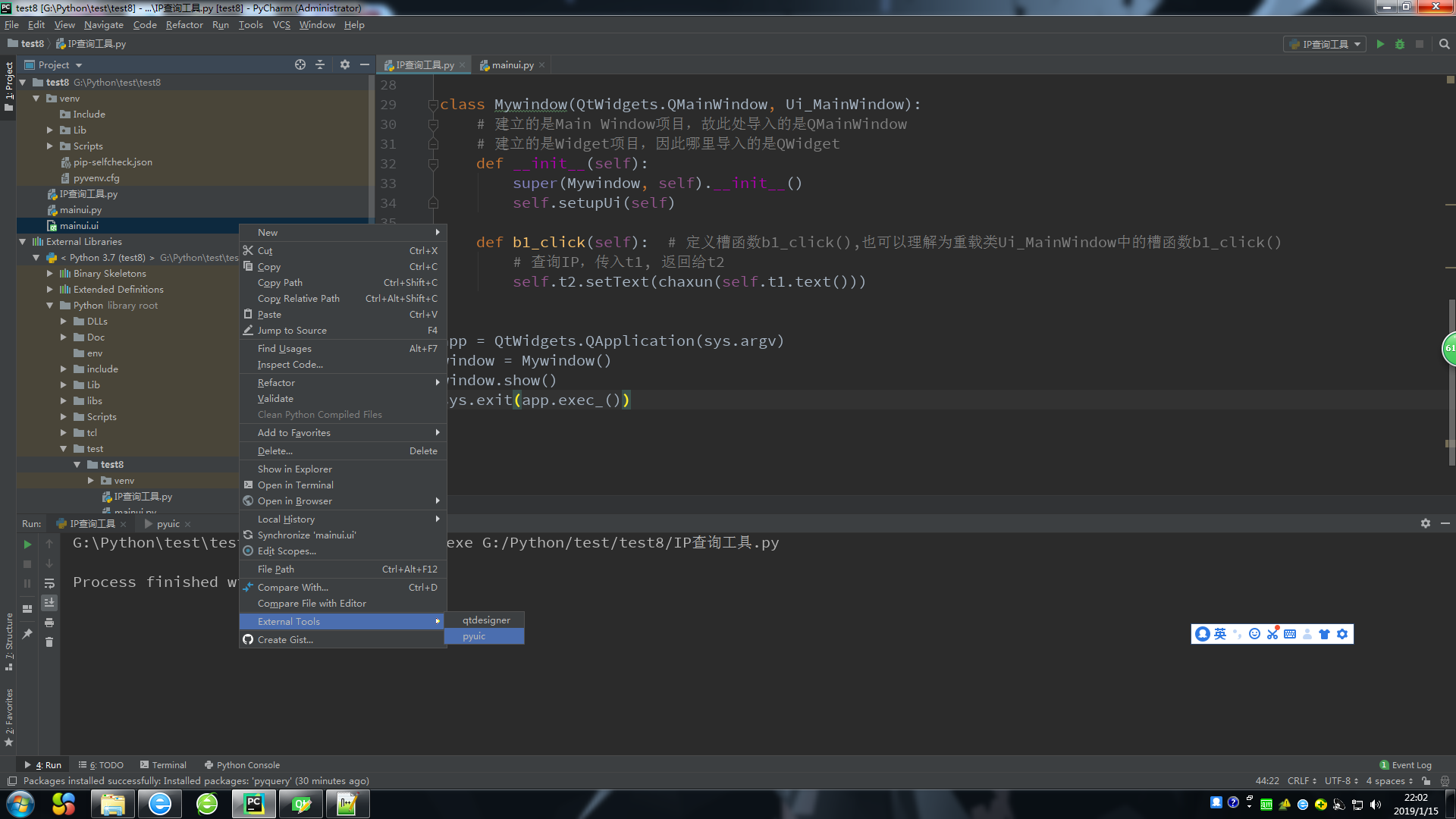Toggle soft-wrap in Run console
The width and height of the screenshot is (1456, 819).
point(49,583)
